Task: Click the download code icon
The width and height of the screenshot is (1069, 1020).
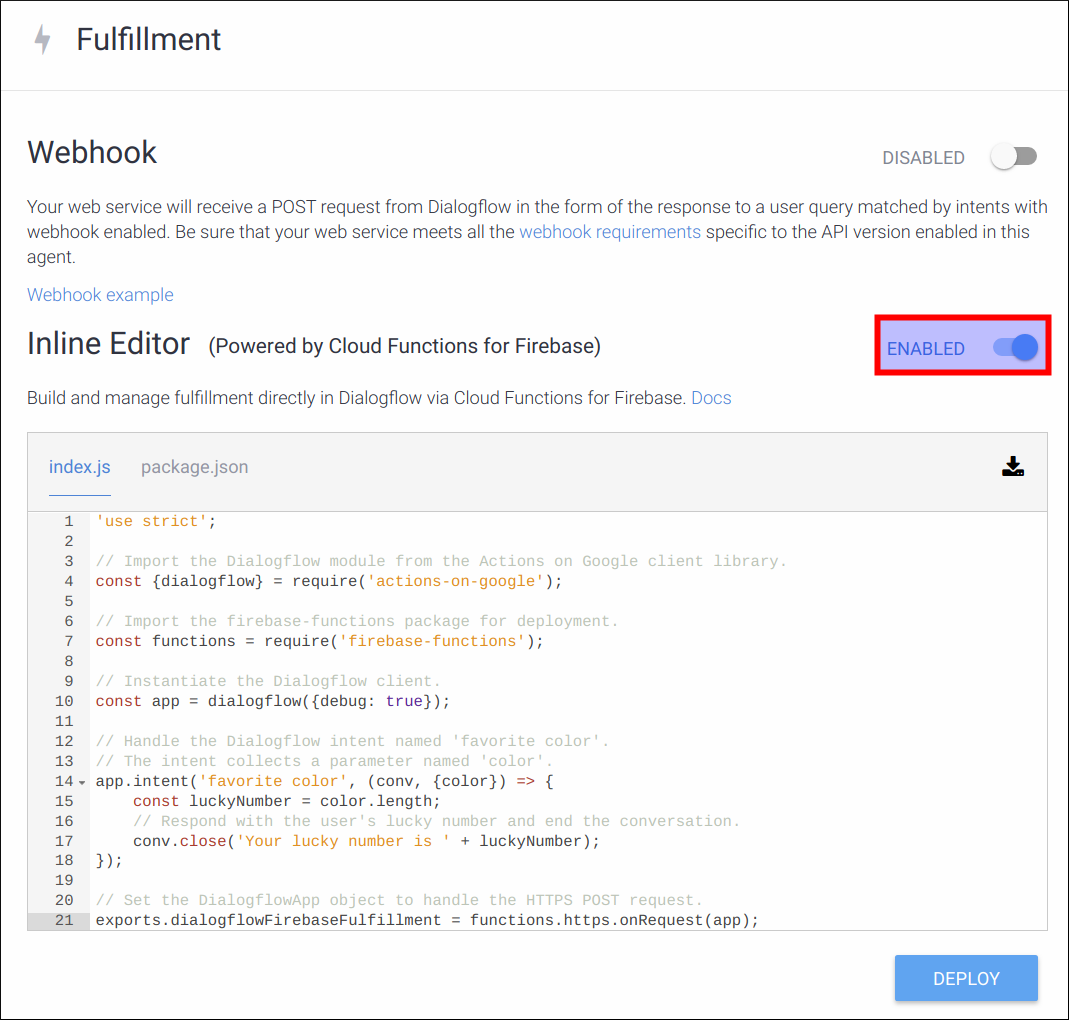Action: tap(1013, 466)
